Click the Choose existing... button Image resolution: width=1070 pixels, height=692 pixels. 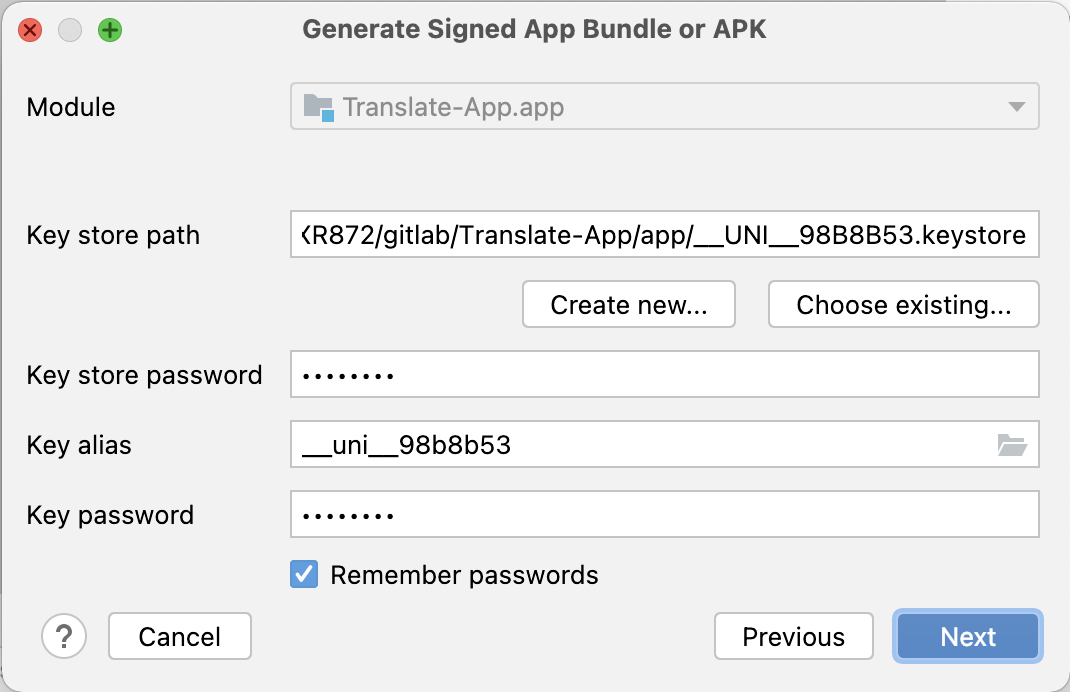tap(903, 304)
